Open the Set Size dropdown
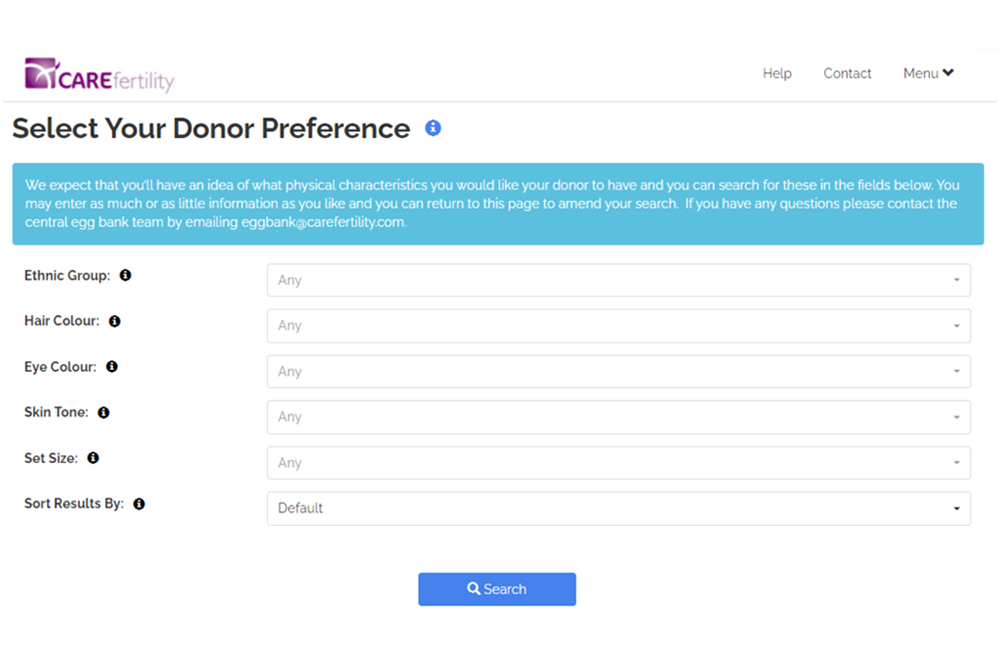Viewport: 1000px width, 667px height. coord(618,463)
